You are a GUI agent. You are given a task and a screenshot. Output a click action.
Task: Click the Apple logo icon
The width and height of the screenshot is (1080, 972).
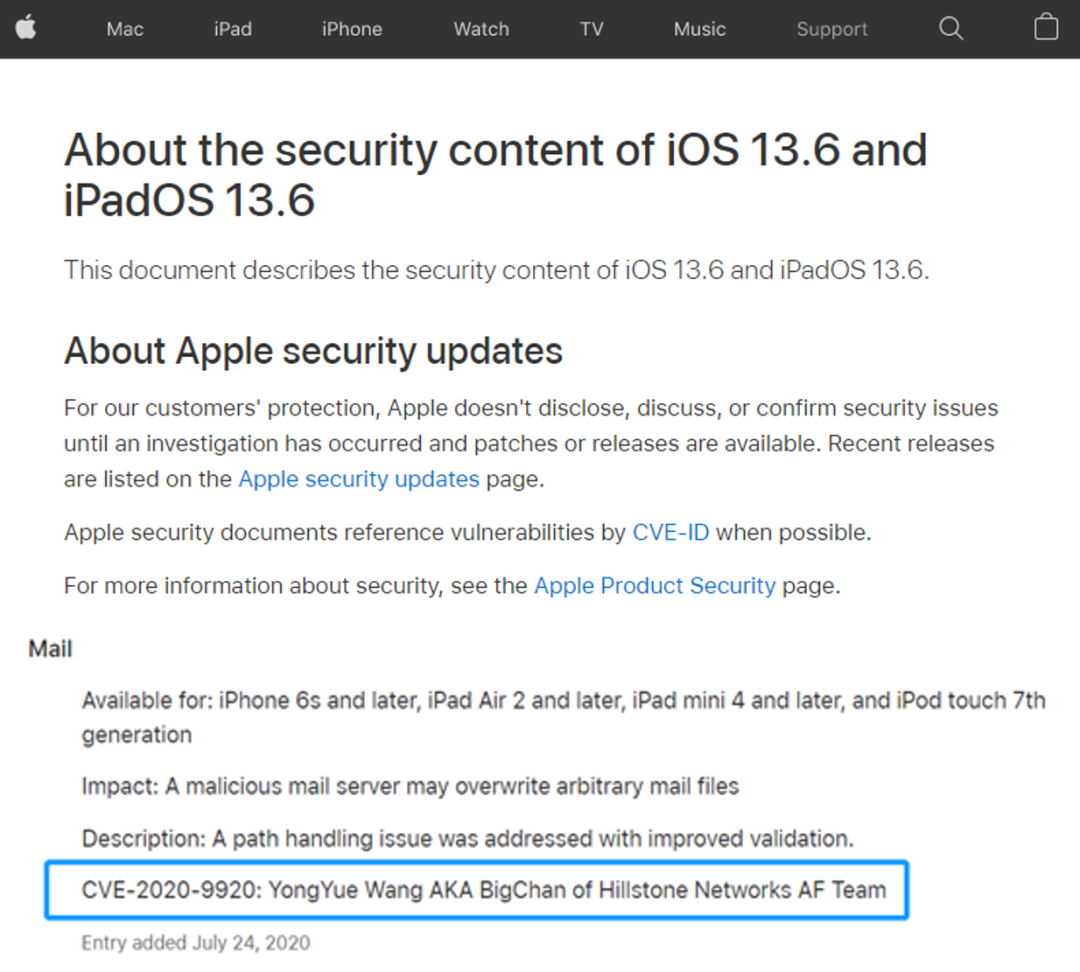click(x=26, y=28)
